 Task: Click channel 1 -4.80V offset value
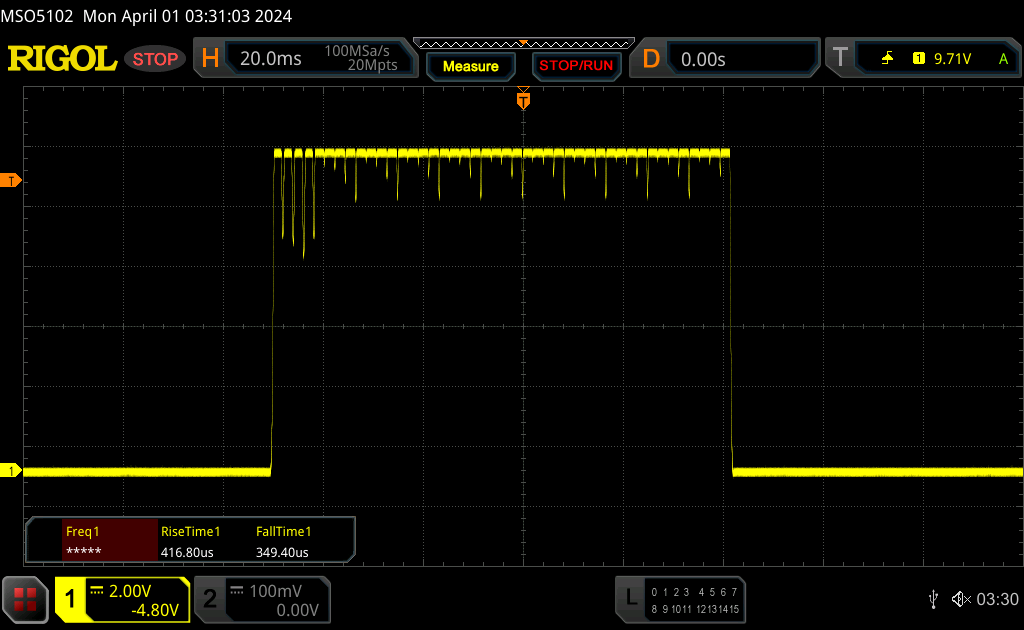pyautogui.click(x=155, y=610)
